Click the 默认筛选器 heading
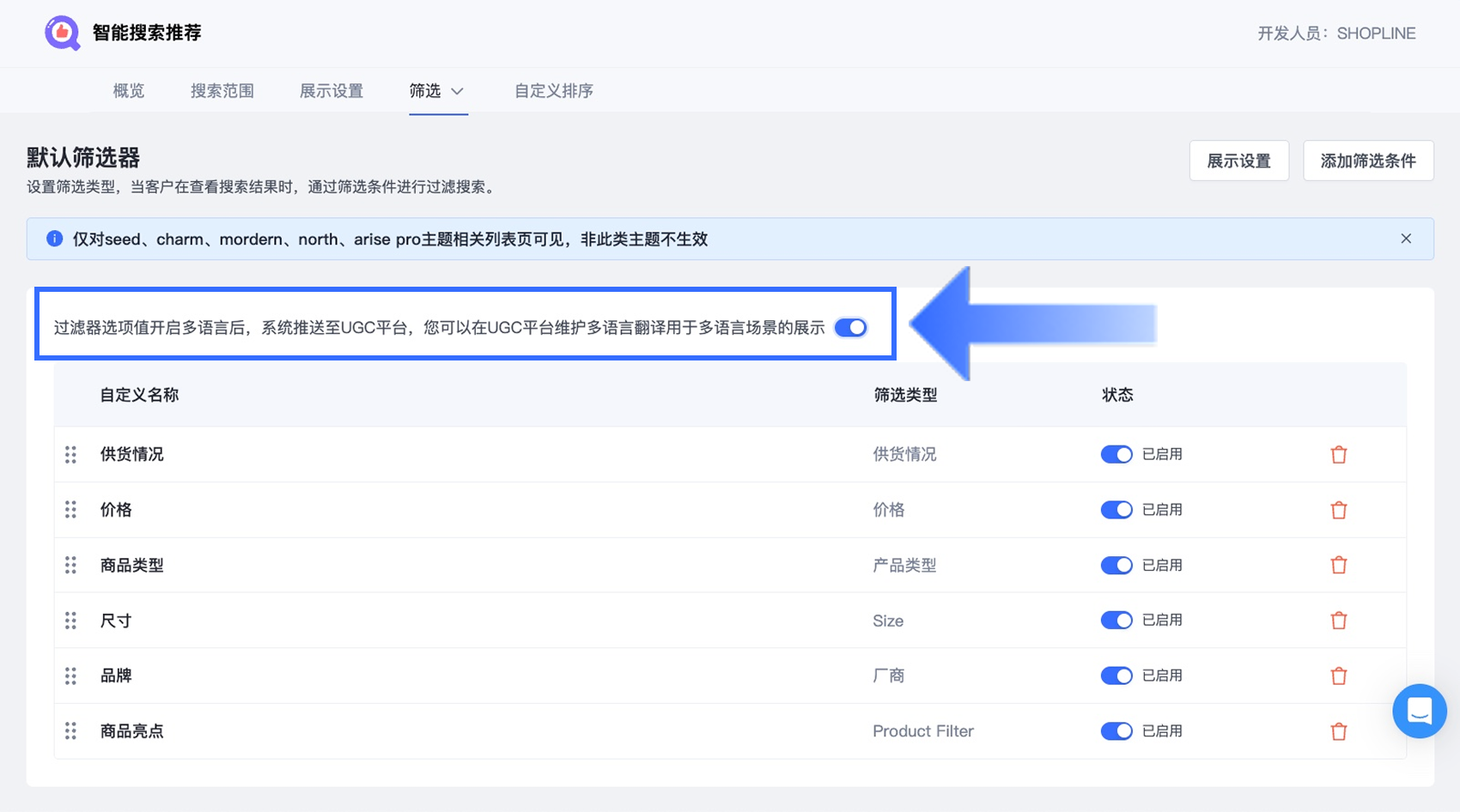This screenshot has width=1460, height=812. click(x=83, y=158)
